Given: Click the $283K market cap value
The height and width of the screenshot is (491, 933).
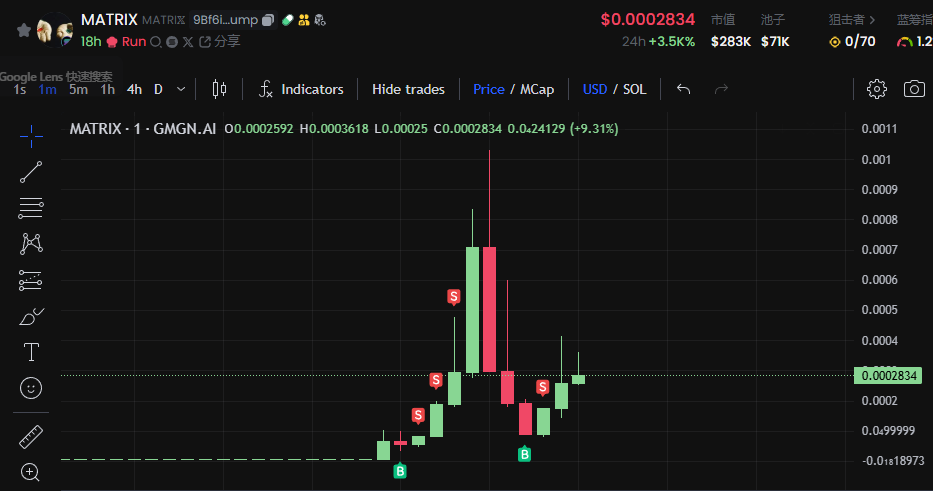Looking at the screenshot, I should [731, 42].
